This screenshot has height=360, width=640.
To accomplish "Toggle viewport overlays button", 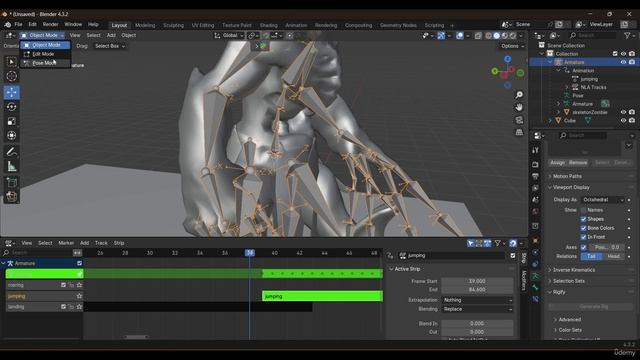I will click(460, 36).
